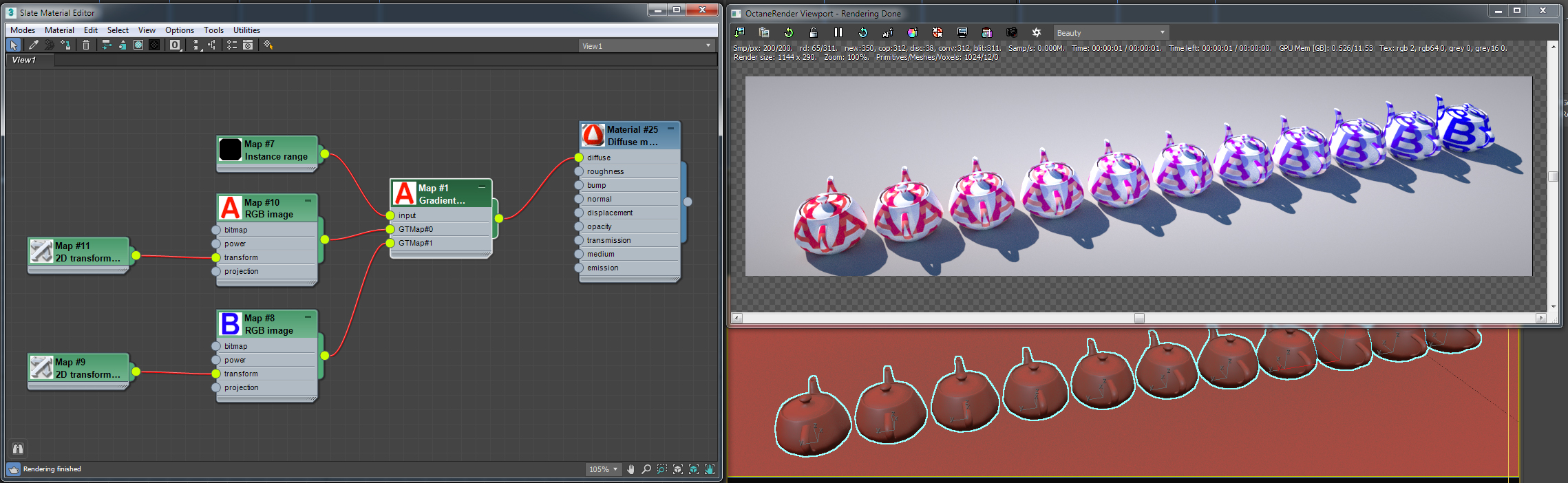Click camera snapshot icon in Octane viewport

click(x=1012, y=32)
